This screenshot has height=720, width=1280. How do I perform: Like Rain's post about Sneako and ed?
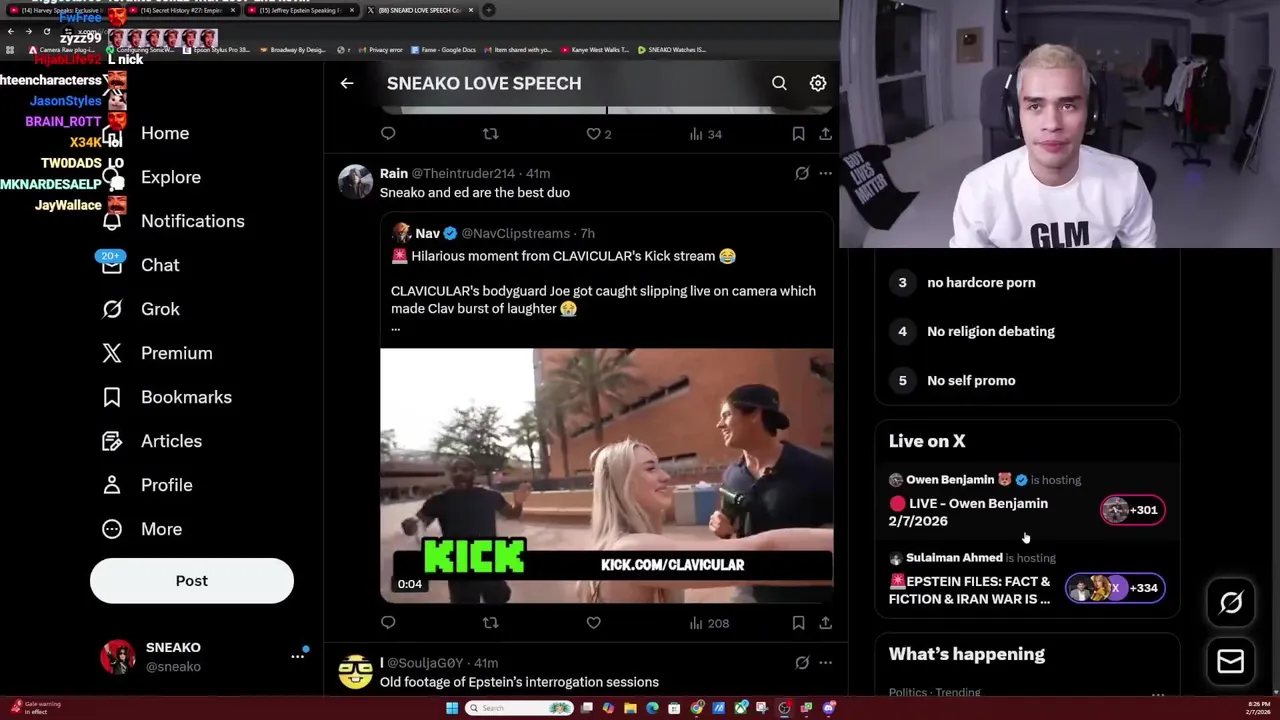(593, 623)
